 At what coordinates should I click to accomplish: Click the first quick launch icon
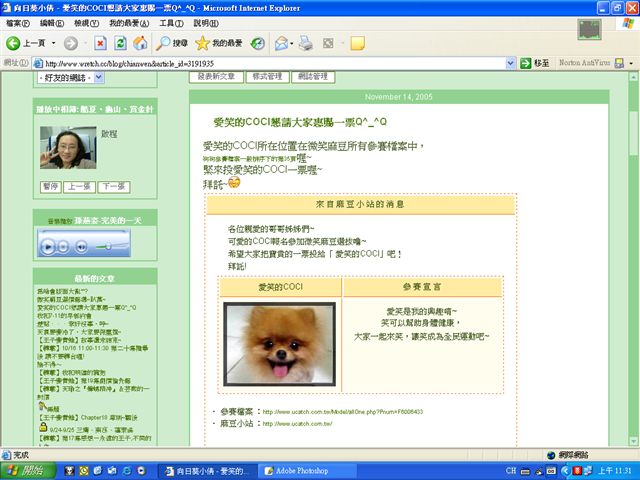tap(69, 471)
